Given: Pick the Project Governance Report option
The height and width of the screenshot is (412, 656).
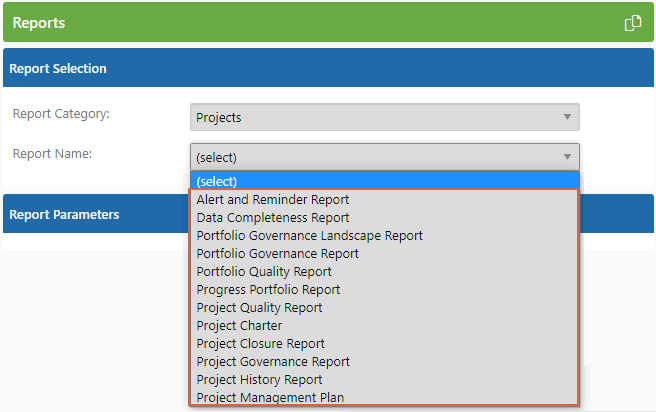Looking at the screenshot, I should click(x=384, y=361).
